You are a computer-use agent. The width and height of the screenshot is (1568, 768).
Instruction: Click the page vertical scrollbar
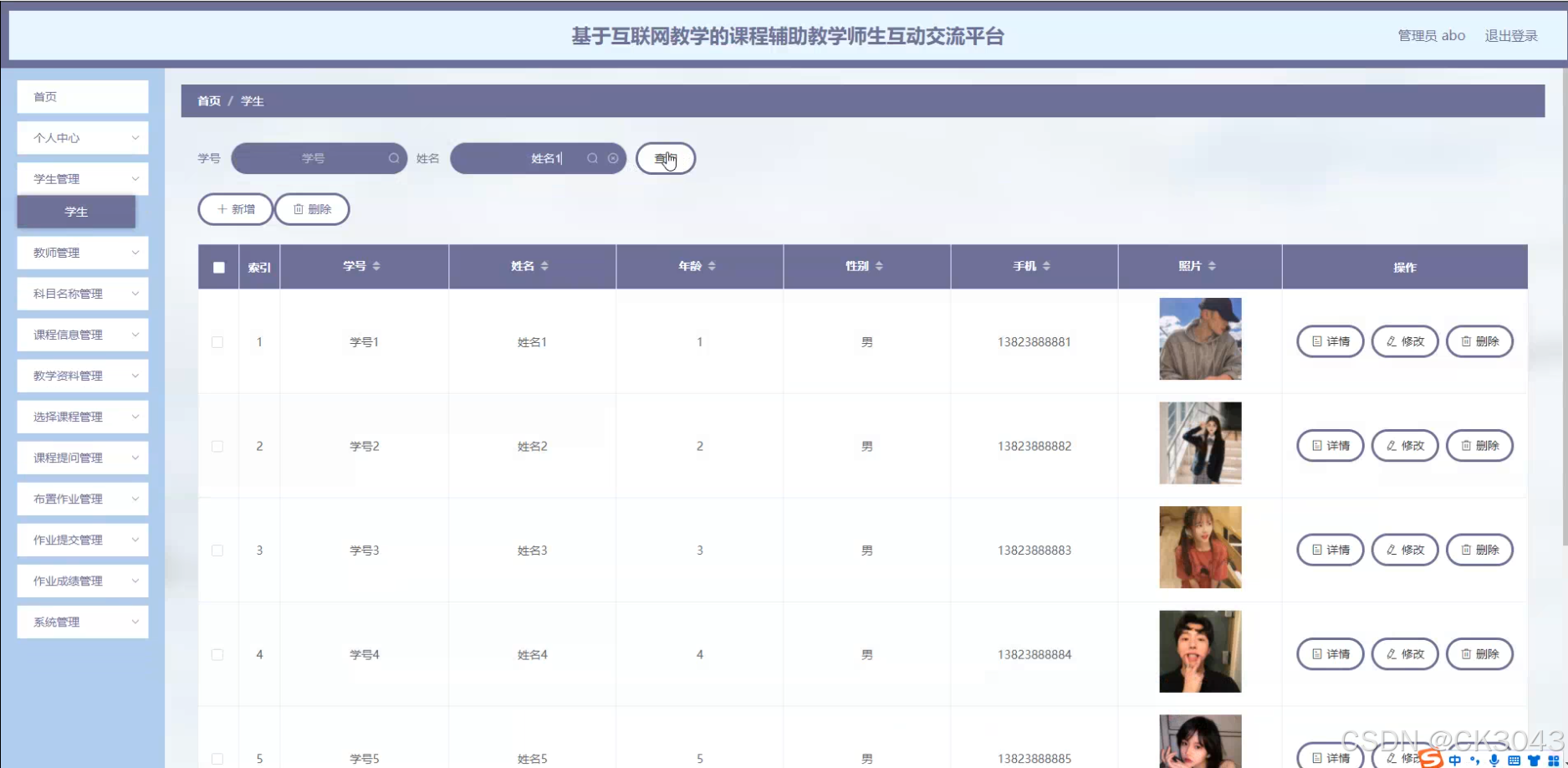click(1564, 305)
